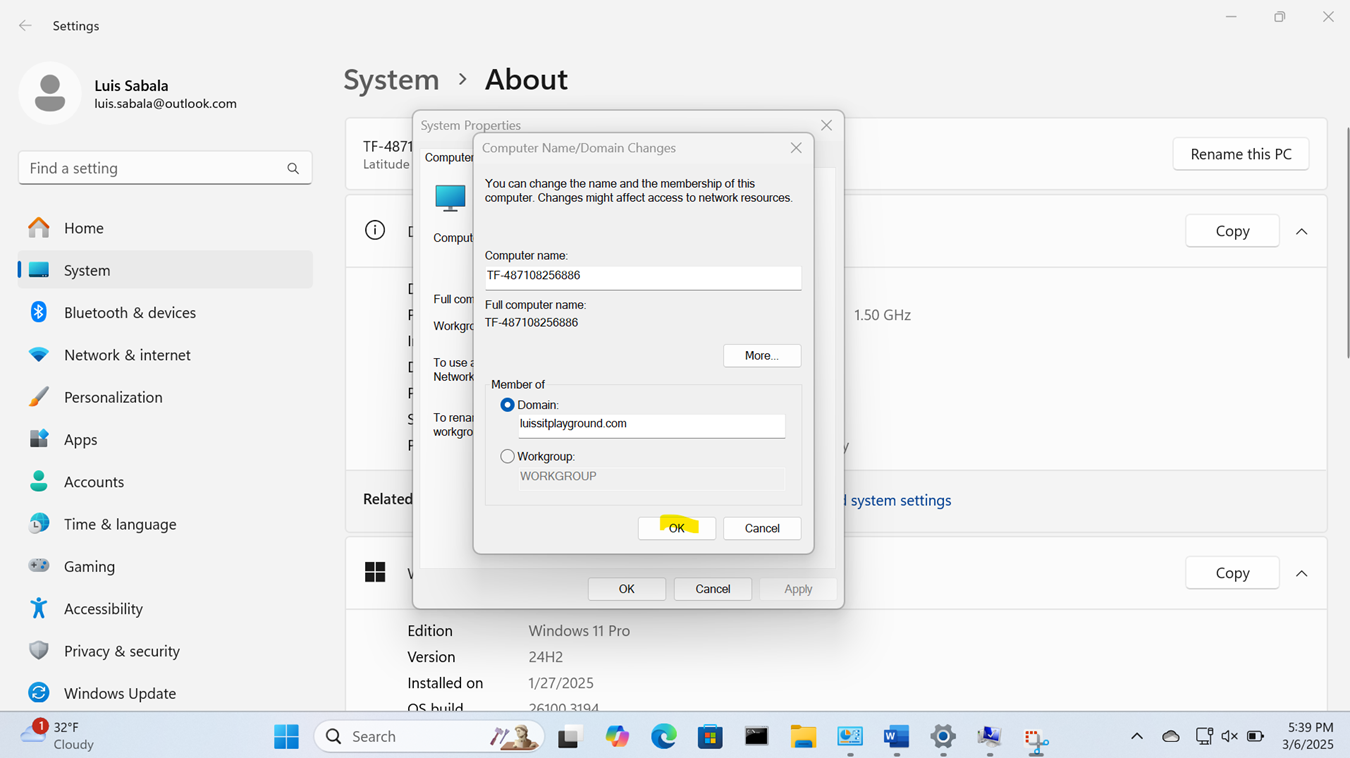Open File Explorer from taskbar

point(803,737)
